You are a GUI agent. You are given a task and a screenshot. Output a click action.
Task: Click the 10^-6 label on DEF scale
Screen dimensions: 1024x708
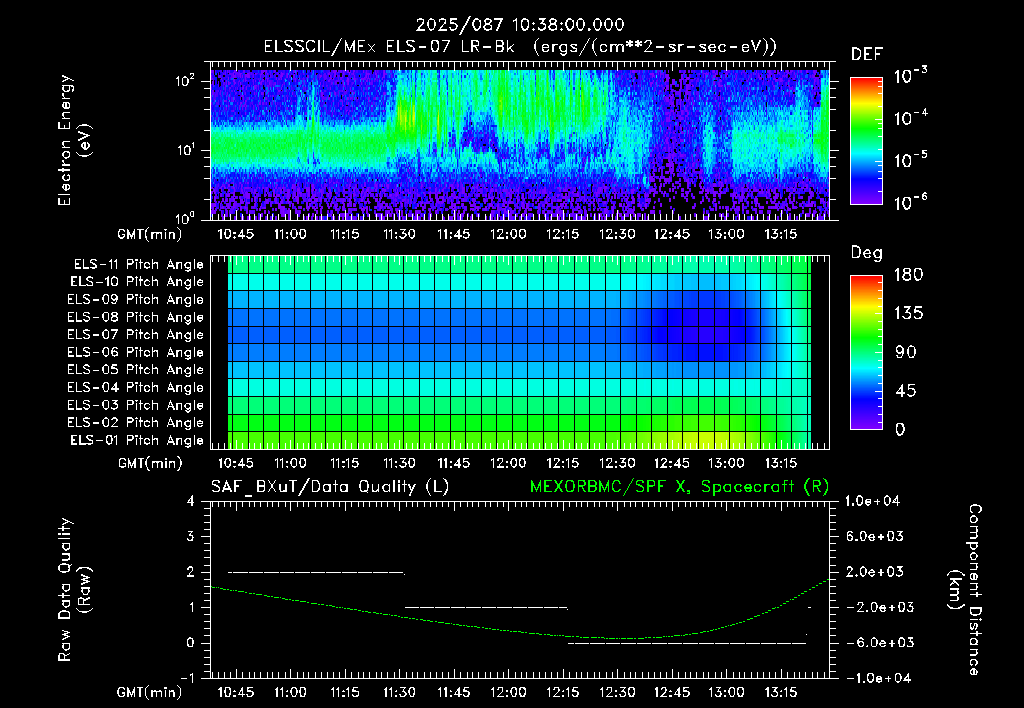click(x=910, y=202)
